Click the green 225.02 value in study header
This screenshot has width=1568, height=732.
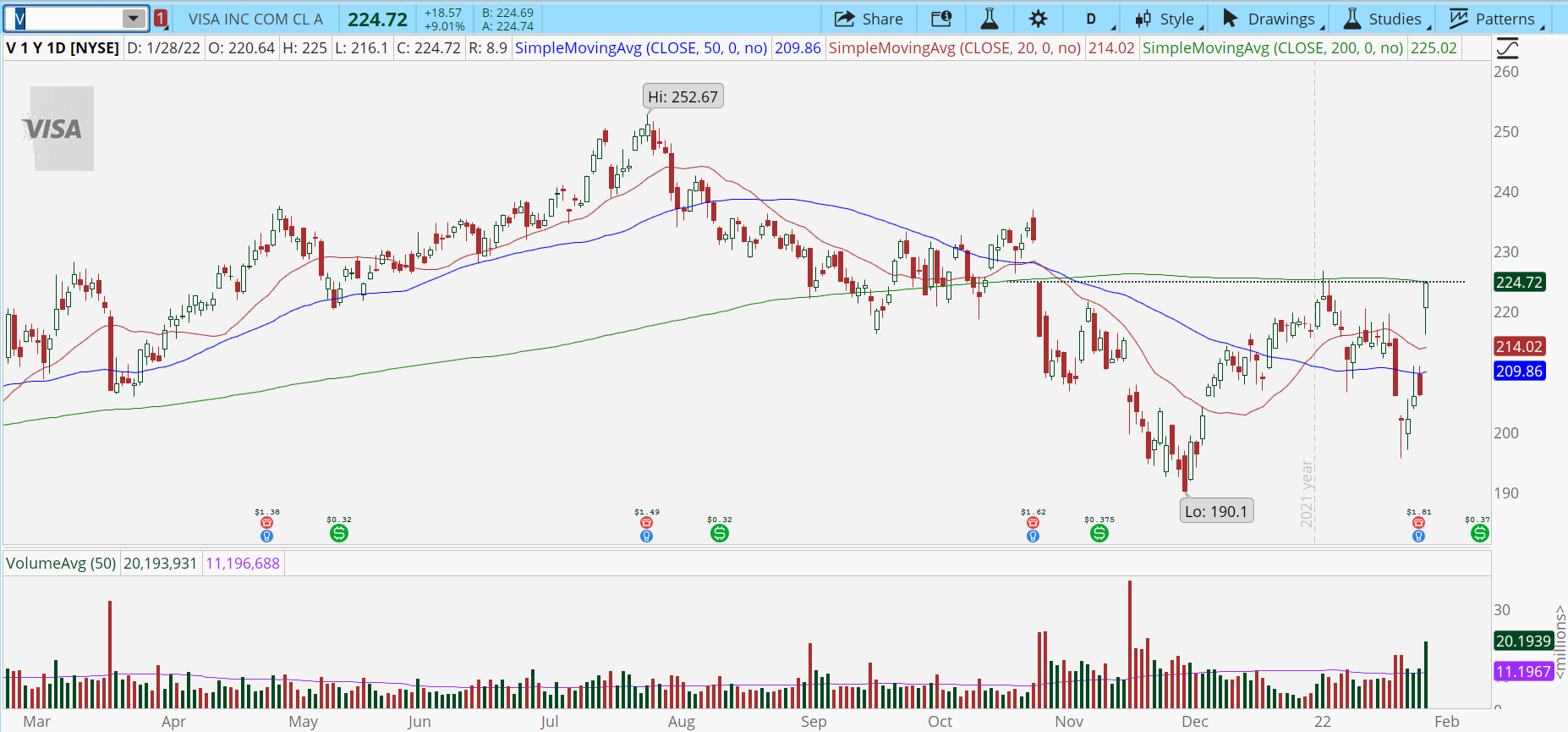point(1434,48)
